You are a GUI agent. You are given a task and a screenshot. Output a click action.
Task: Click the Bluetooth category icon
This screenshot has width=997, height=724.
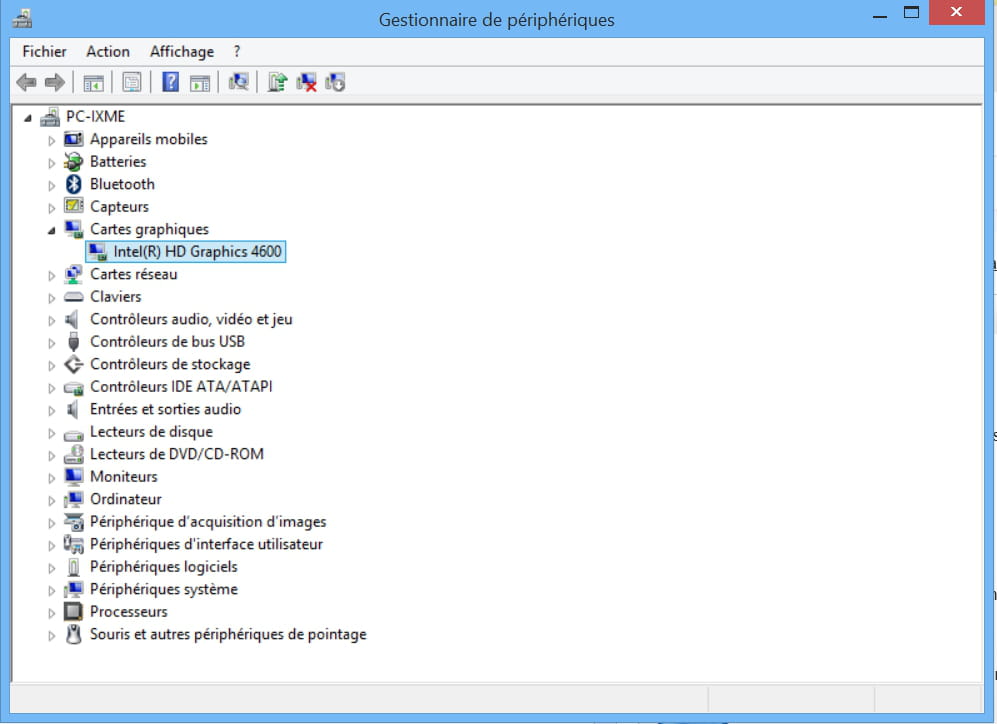74,184
